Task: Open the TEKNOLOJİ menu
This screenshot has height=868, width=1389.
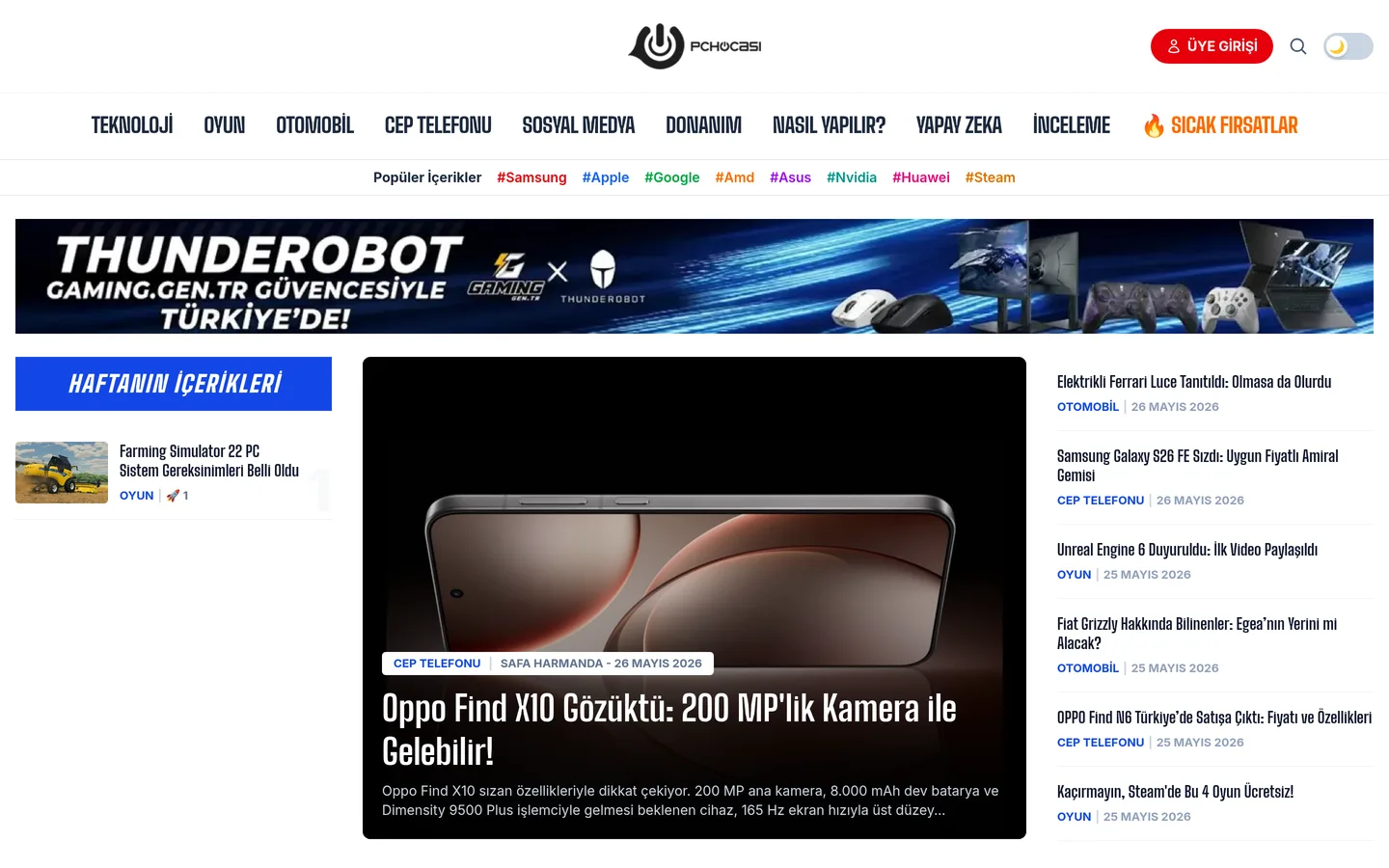Action: coord(132,125)
